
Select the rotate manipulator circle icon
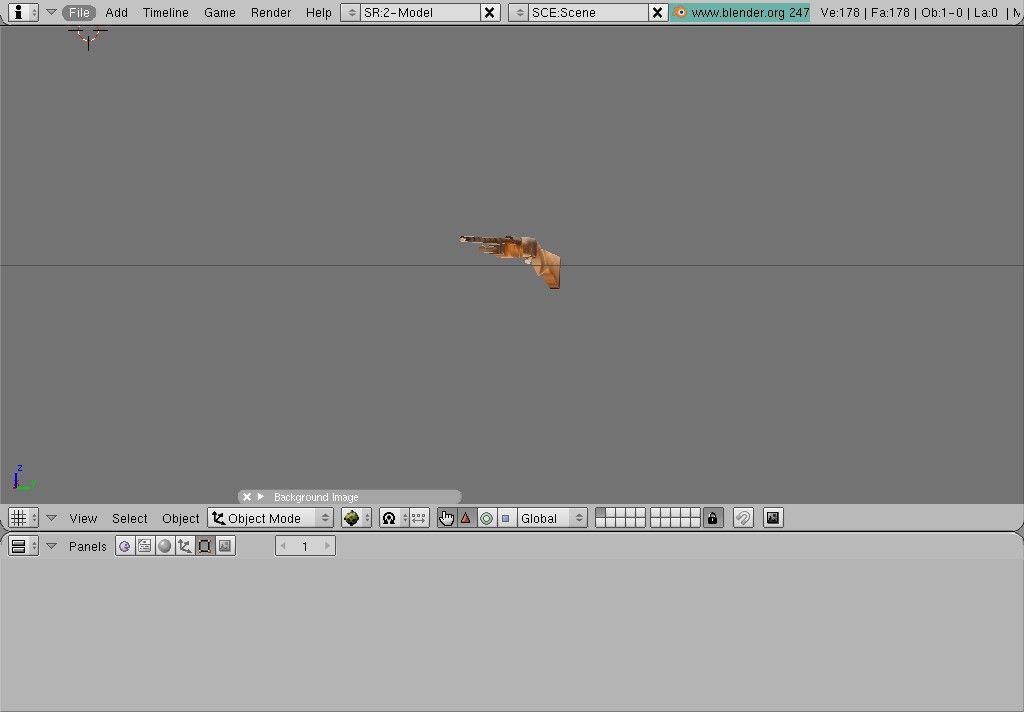coord(486,518)
